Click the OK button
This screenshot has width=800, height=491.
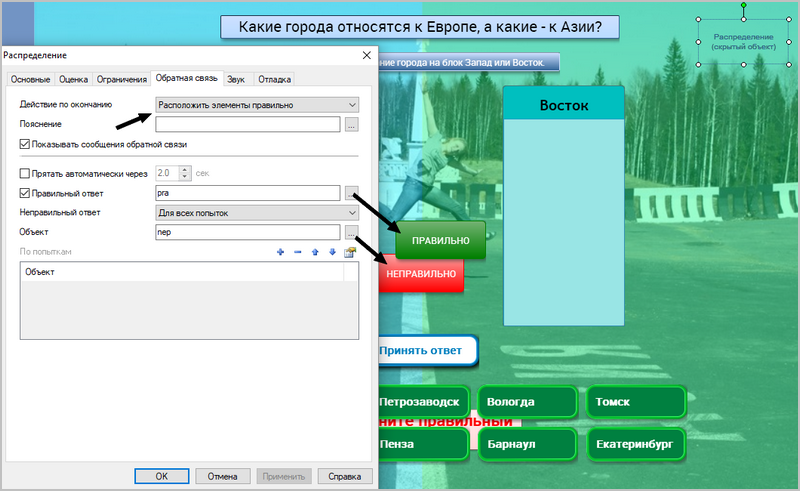pos(162,476)
